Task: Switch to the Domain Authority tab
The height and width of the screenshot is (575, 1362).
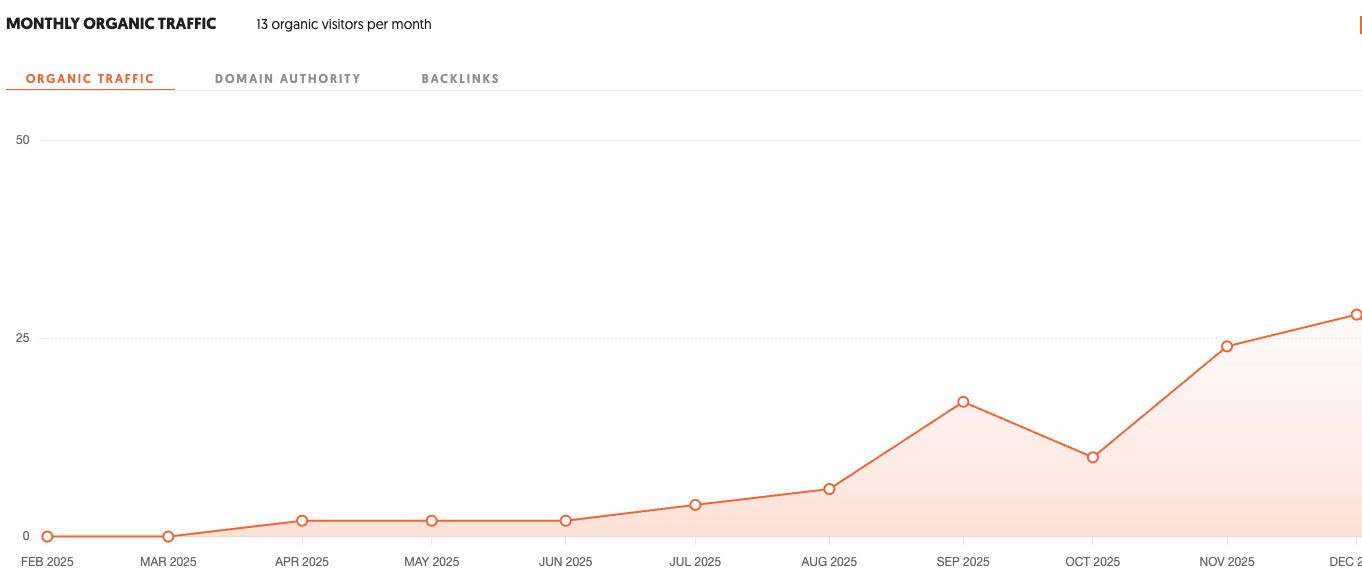Action: pos(287,79)
